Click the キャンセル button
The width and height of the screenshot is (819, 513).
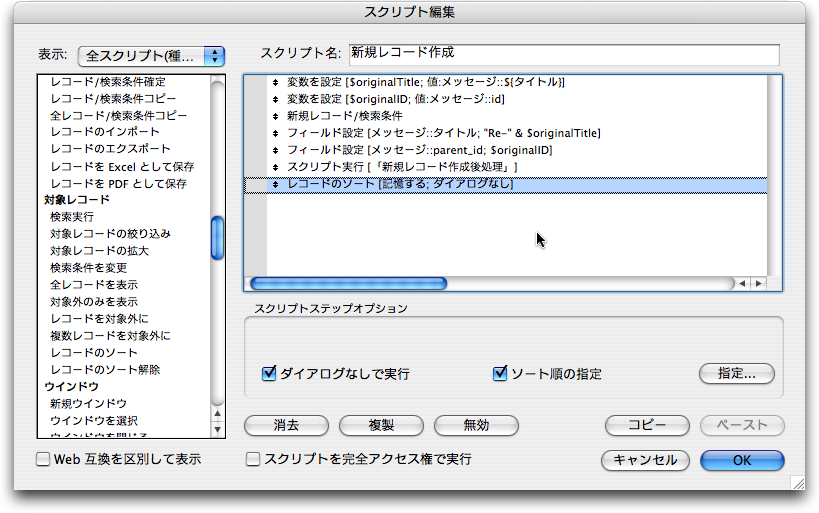pos(645,460)
